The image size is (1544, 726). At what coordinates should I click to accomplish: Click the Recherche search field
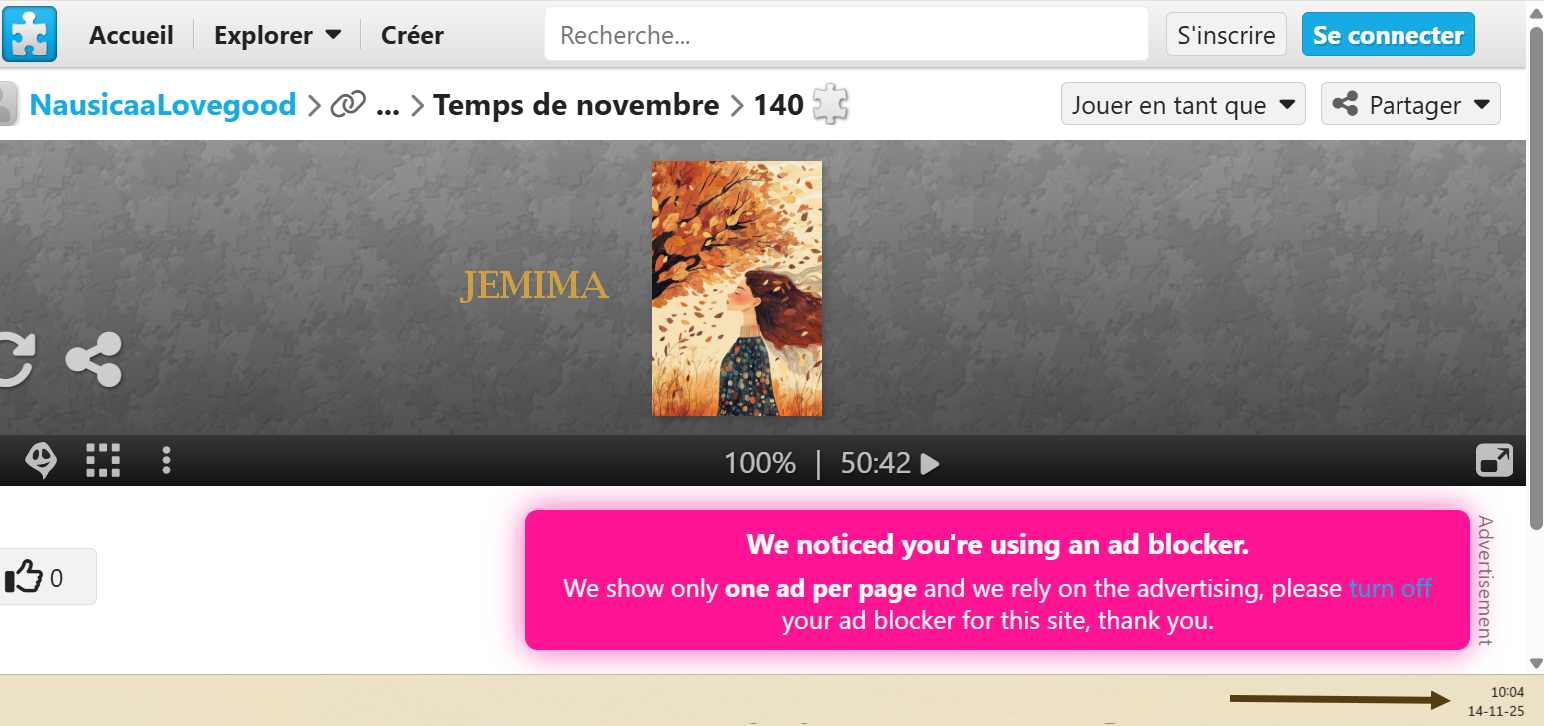click(846, 35)
